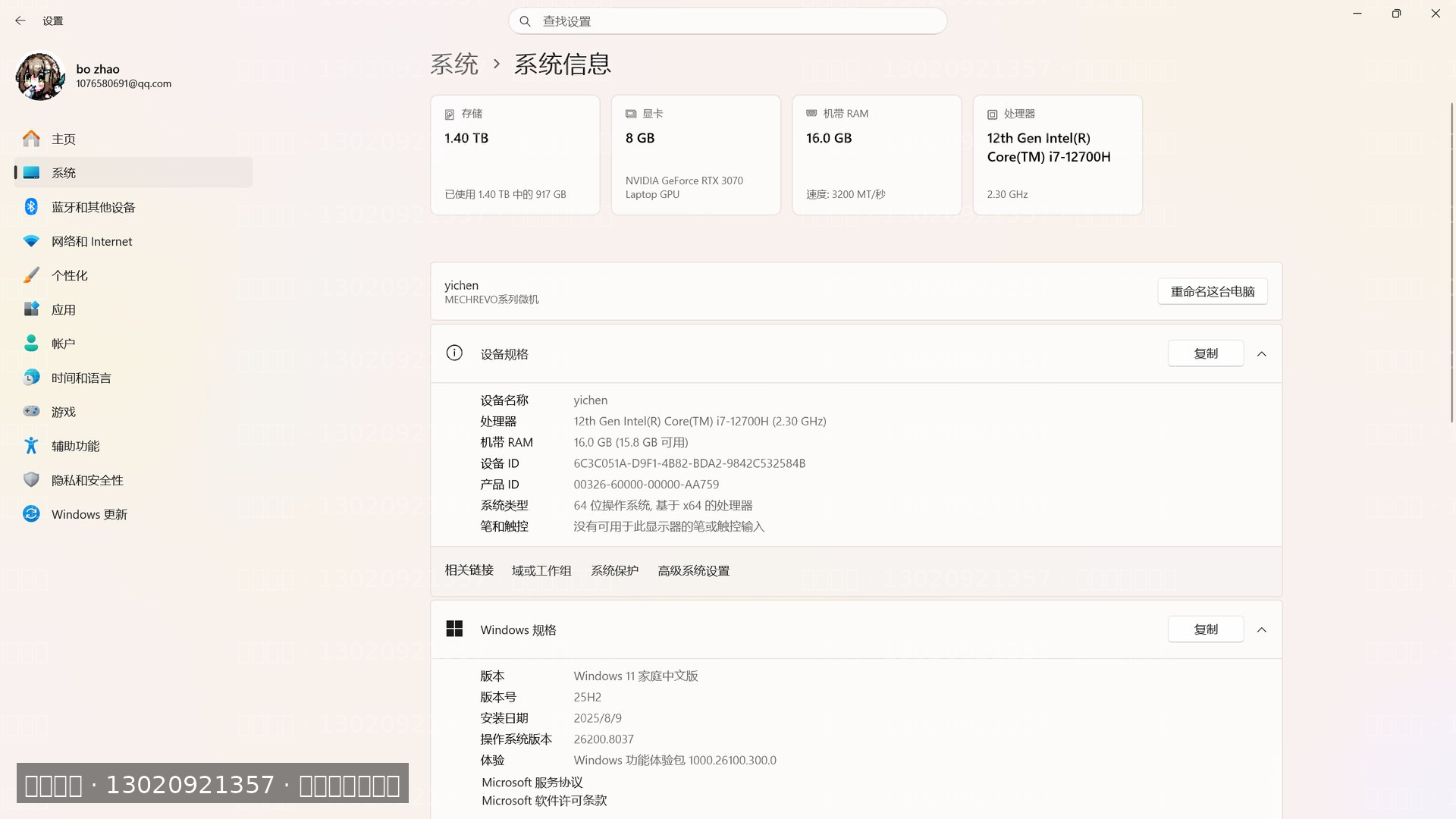Image resolution: width=1456 pixels, height=819 pixels.
Task: Open Personalization via the paintbrush icon
Action: 31,275
